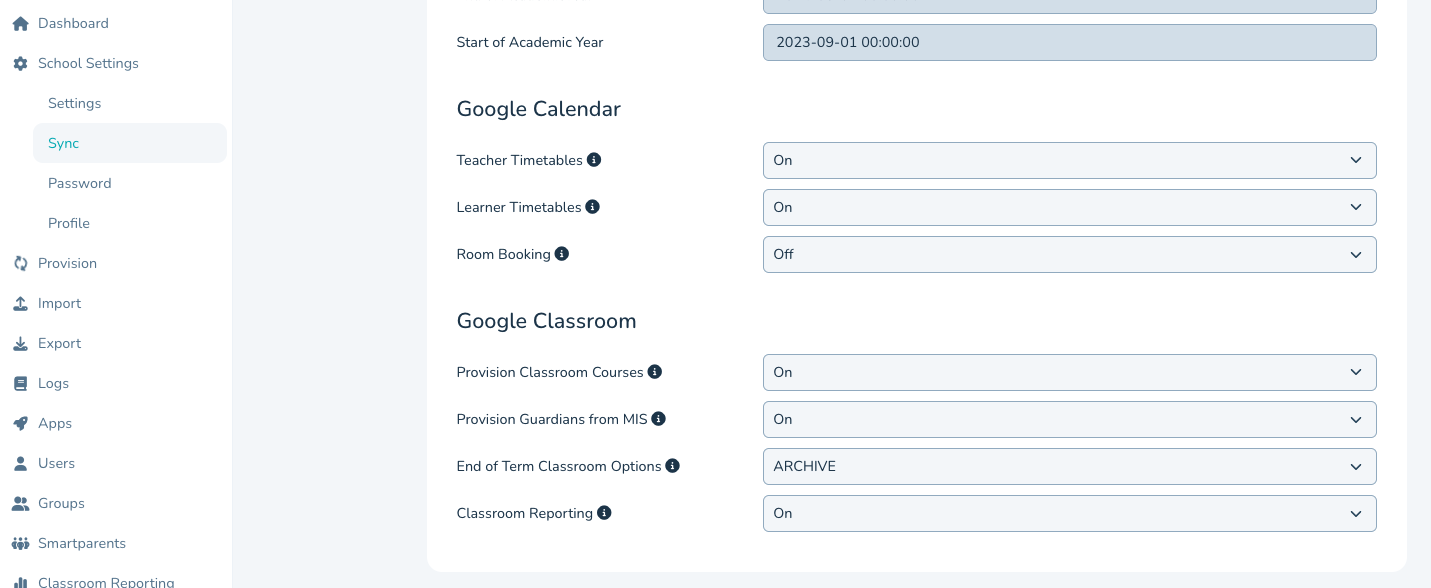Click info icon for End of Term Classroom Options
This screenshot has height=588, width=1431.
673,466
